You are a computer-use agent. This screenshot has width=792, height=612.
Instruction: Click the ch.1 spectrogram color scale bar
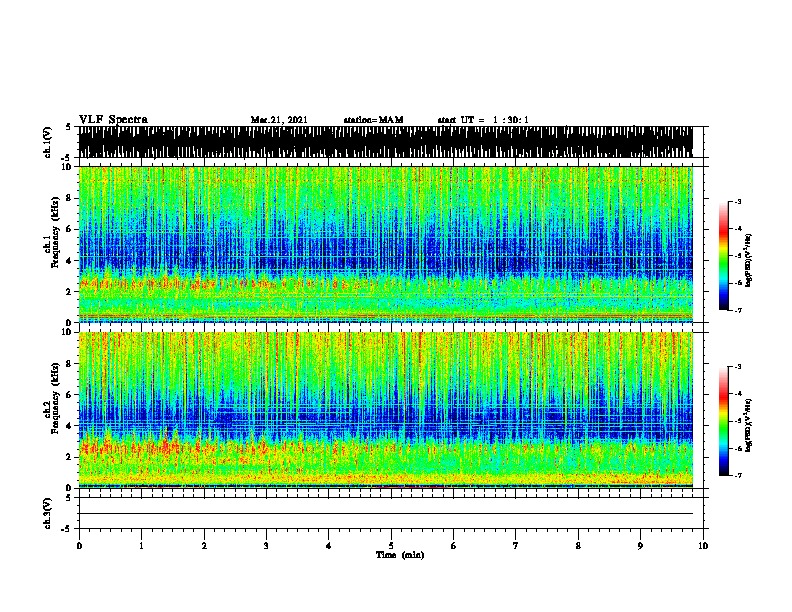click(x=724, y=256)
